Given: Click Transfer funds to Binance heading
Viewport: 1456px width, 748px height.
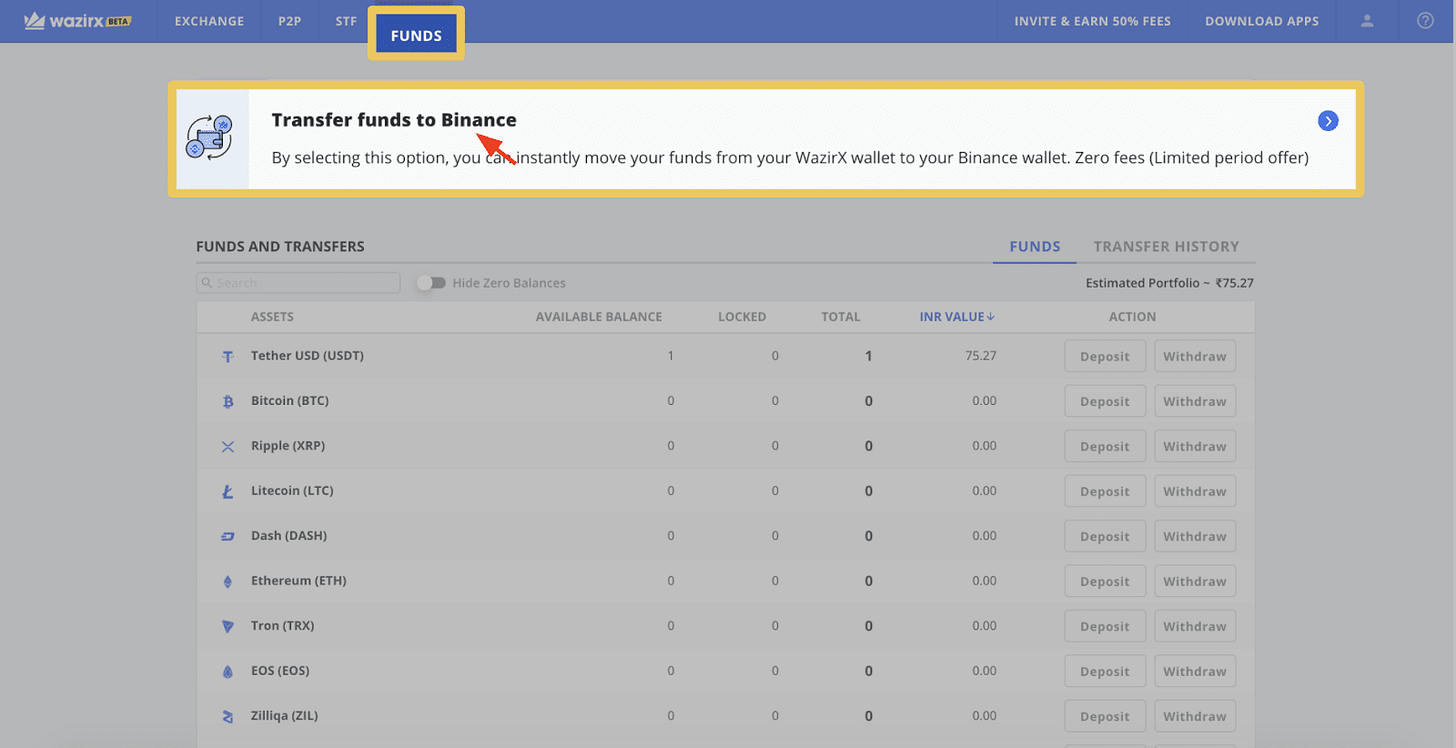Looking at the screenshot, I should click(x=394, y=120).
